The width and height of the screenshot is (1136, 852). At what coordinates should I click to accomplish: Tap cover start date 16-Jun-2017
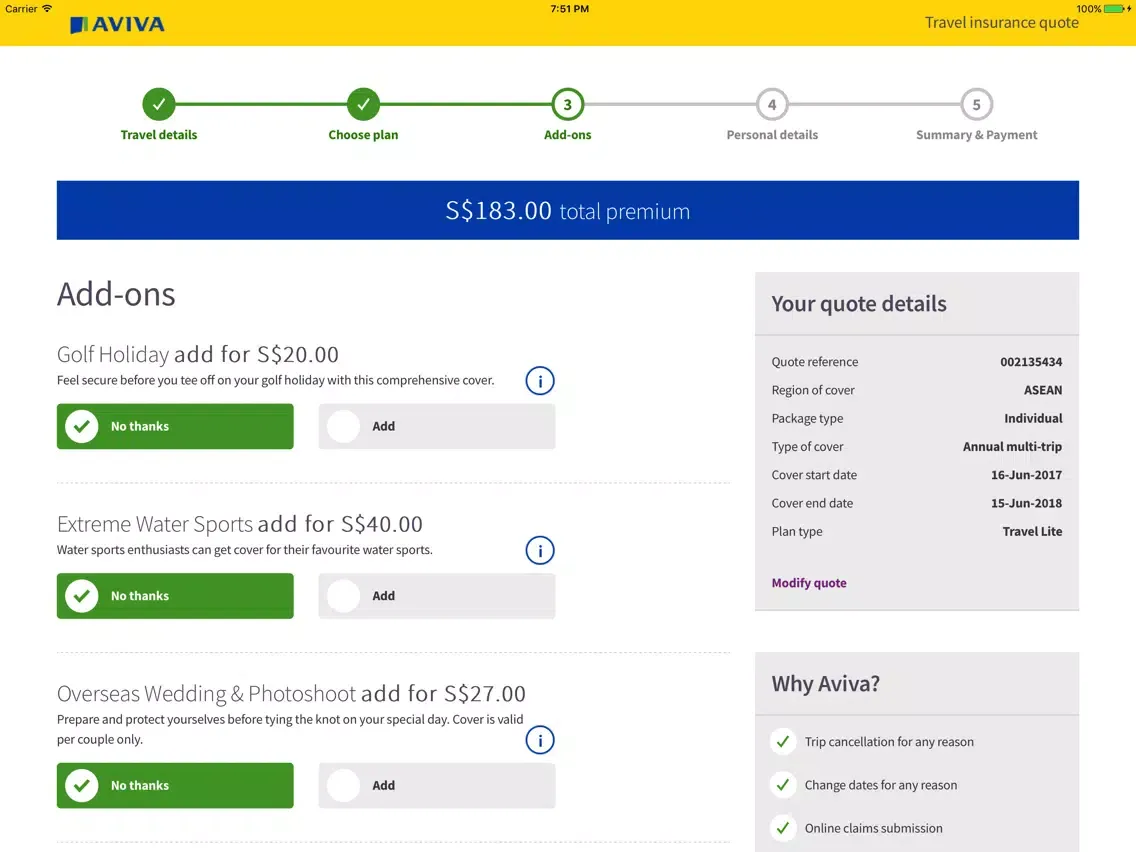click(1026, 475)
